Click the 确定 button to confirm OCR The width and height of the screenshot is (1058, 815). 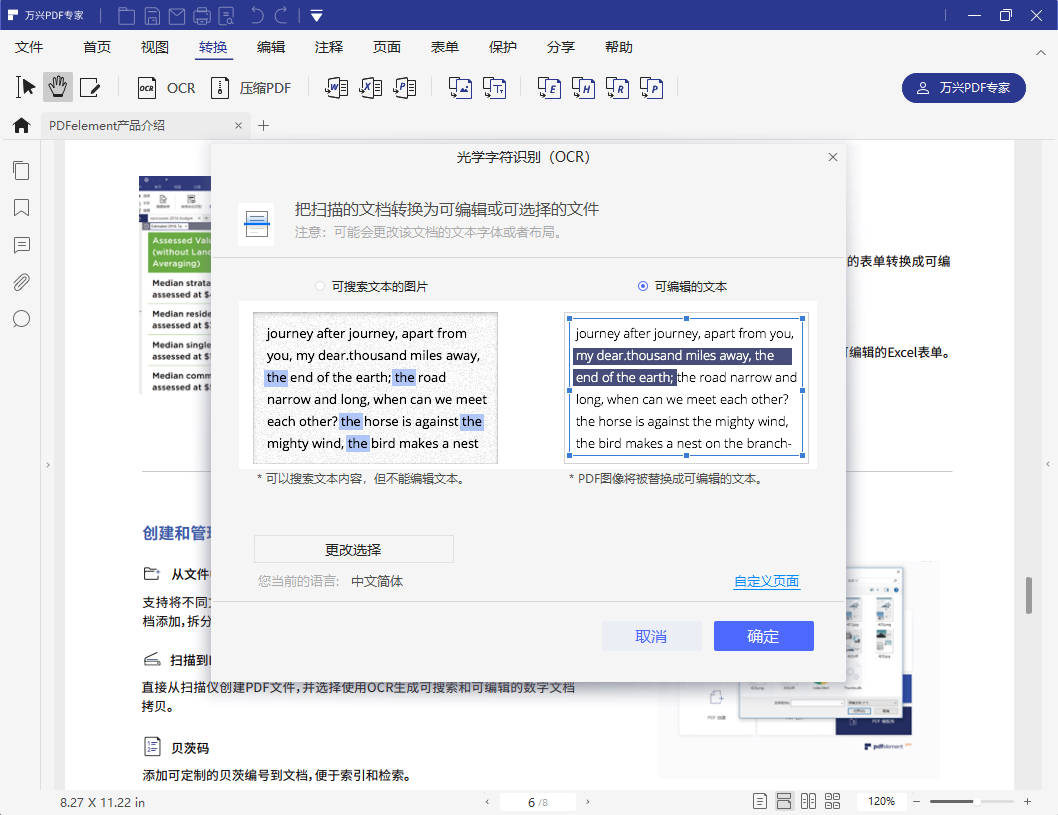coord(763,636)
